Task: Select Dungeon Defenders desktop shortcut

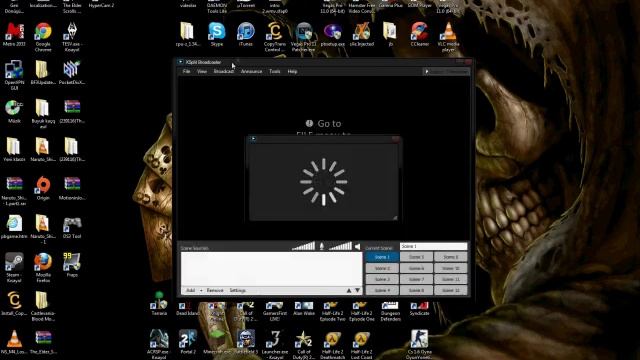Action: pyautogui.click(x=391, y=311)
